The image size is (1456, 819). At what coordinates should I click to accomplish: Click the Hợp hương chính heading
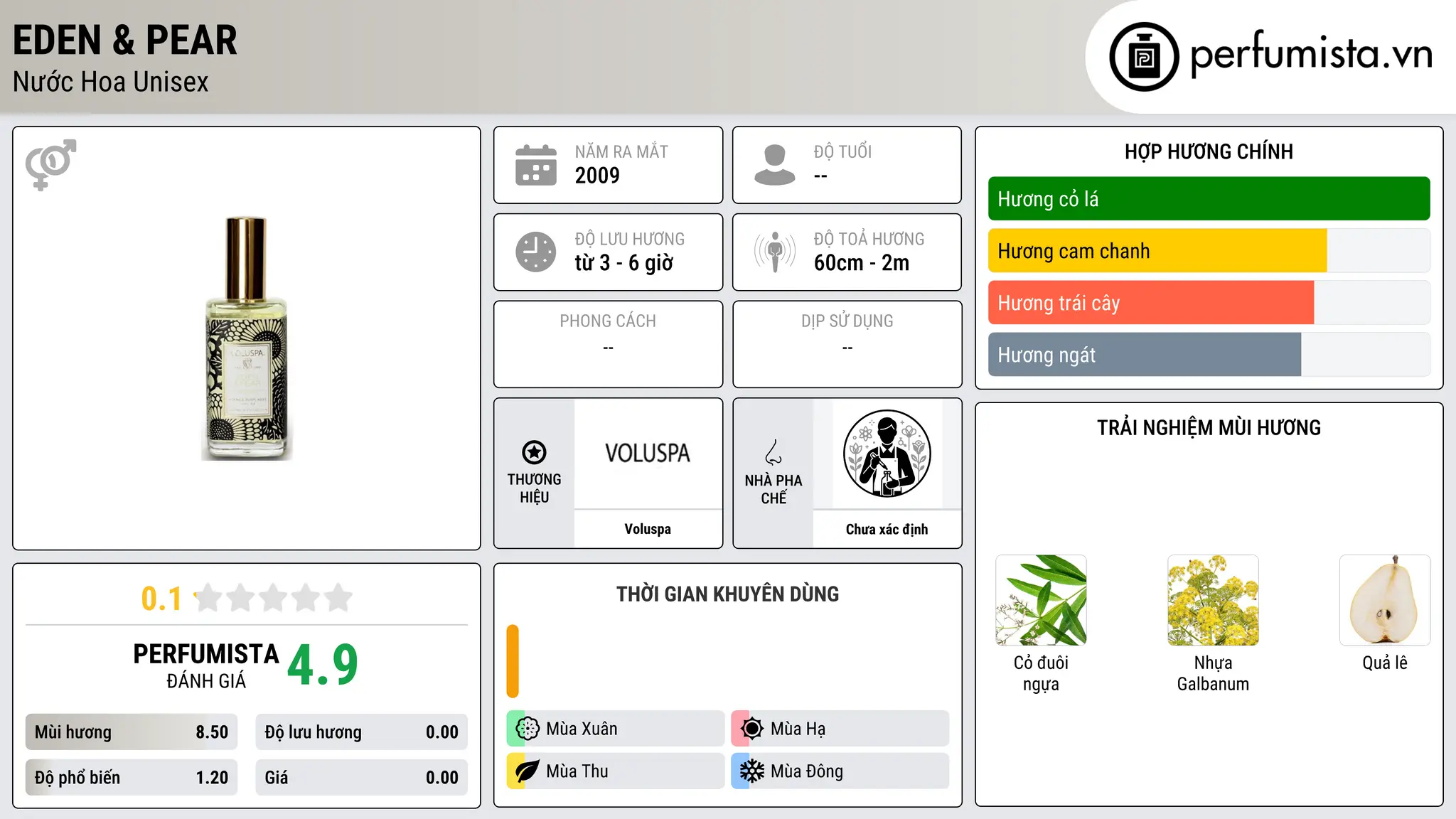1209,151
